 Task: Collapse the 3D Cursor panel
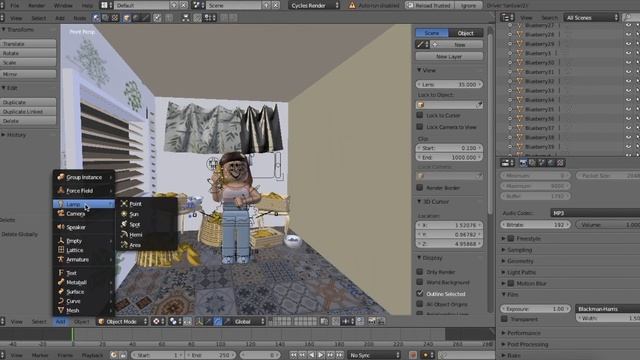pos(433,202)
